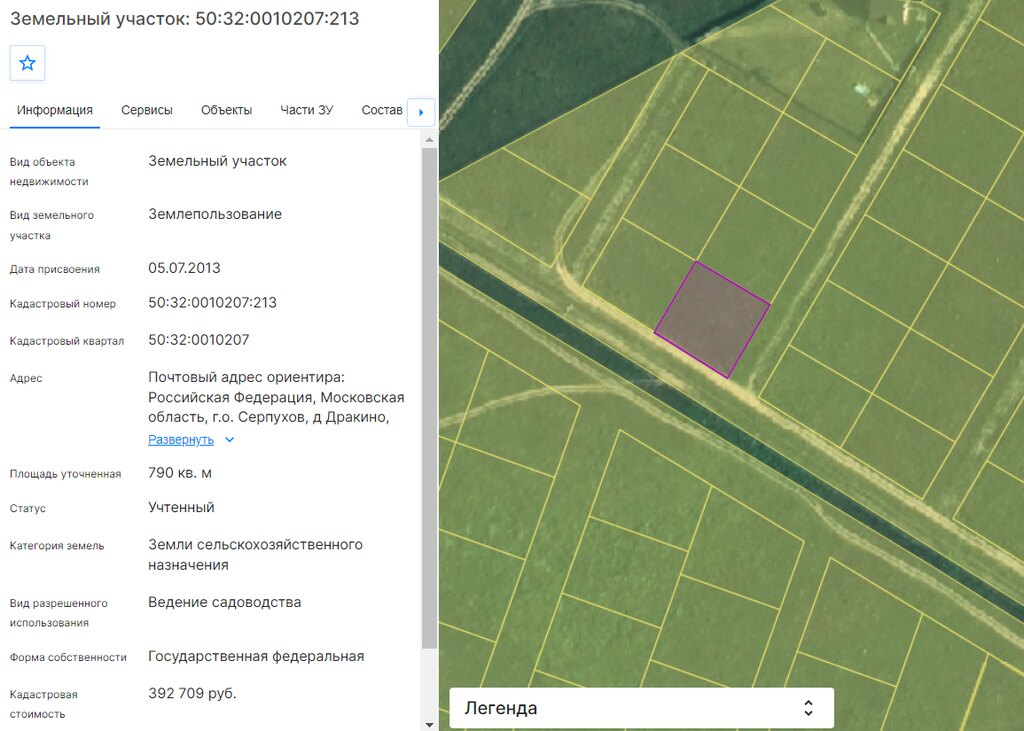Image resolution: width=1024 pixels, height=731 pixels.
Task: Add parcel to favorites with star icon
Action: point(27,63)
